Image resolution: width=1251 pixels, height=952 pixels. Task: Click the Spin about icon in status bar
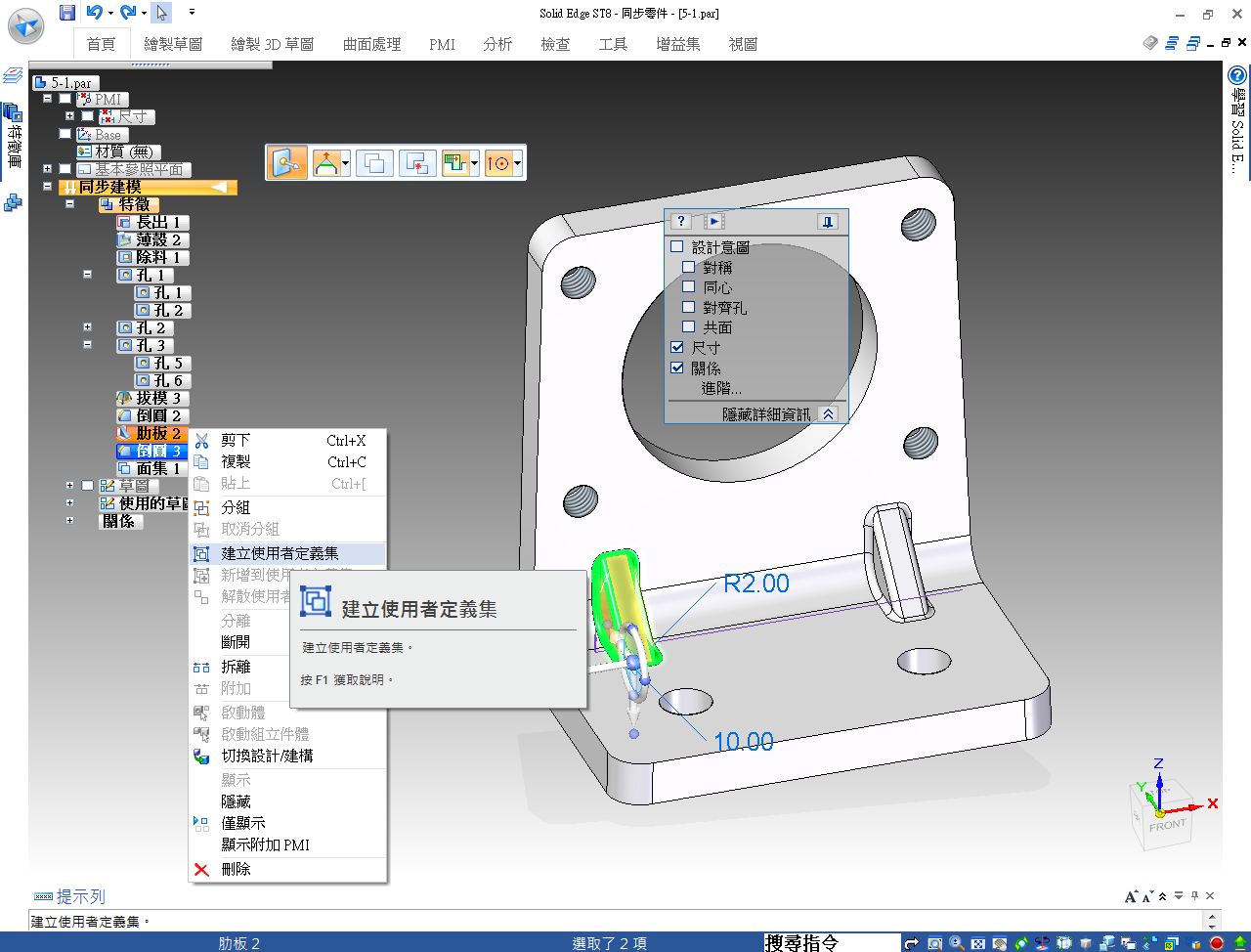click(1043, 943)
